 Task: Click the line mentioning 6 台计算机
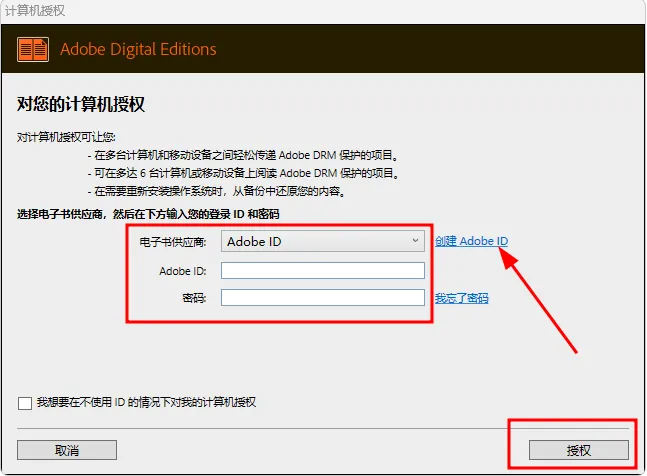(x=243, y=173)
